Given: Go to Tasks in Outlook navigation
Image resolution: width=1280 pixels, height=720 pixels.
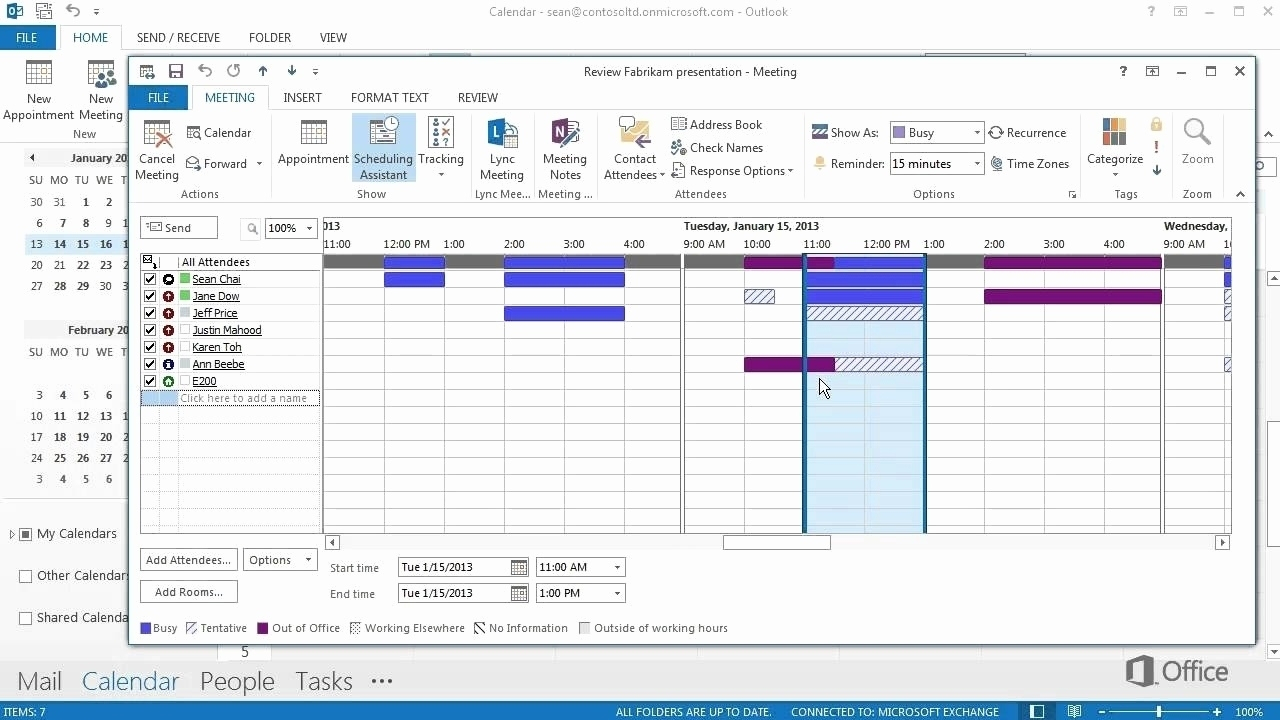Looking at the screenshot, I should coord(323,681).
